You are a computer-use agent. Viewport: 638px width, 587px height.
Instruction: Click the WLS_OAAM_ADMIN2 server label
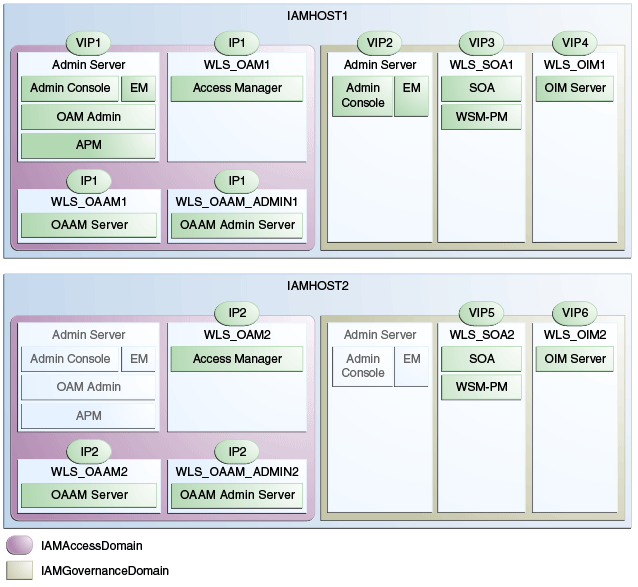[237, 472]
